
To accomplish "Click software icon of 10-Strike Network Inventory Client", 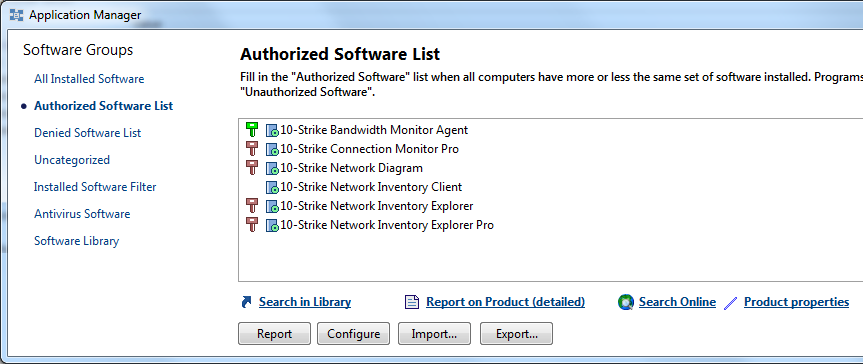I will coord(272,187).
